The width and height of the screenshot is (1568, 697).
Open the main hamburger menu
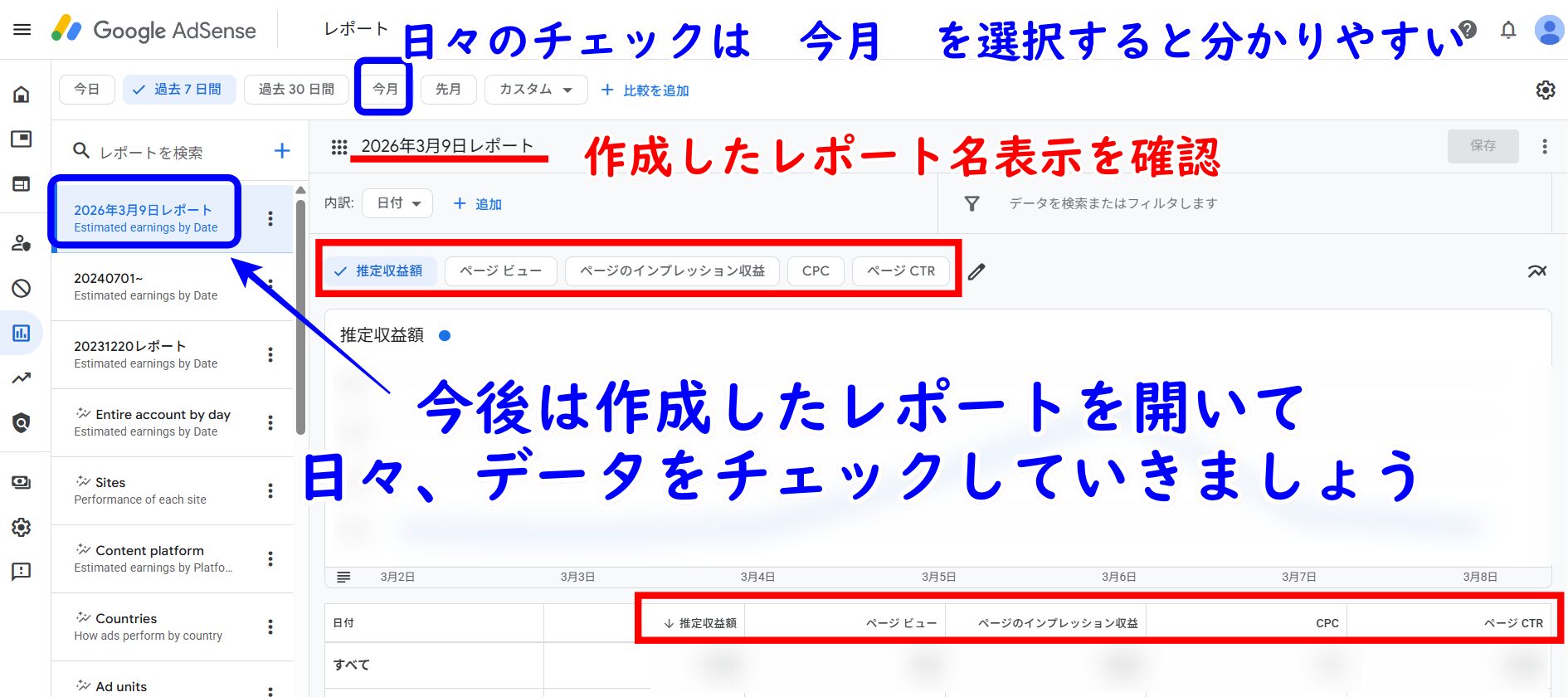(x=22, y=30)
